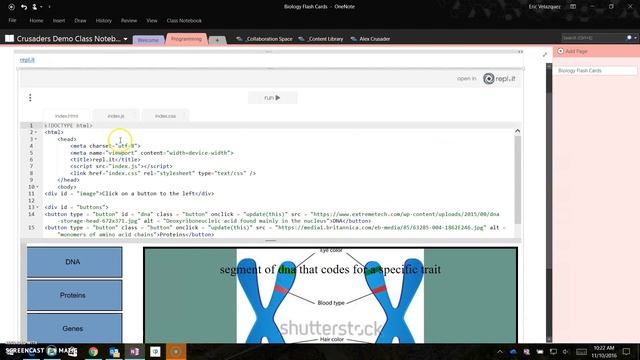Show hidden system tray icons
Screen dimensions: 640x360
pyautogui.click(x=500, y=351)
